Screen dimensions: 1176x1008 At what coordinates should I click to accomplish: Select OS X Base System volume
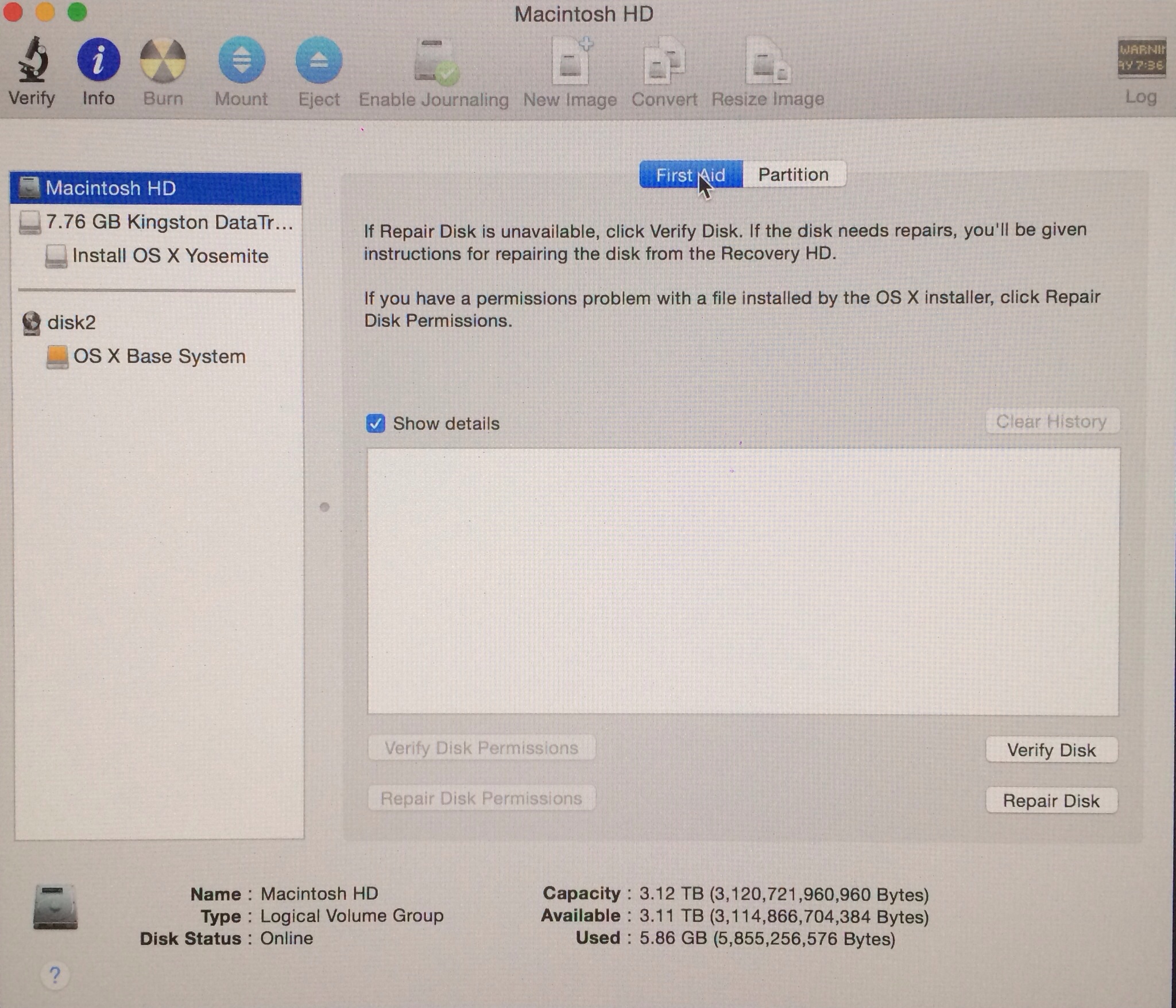pos(158,356)
